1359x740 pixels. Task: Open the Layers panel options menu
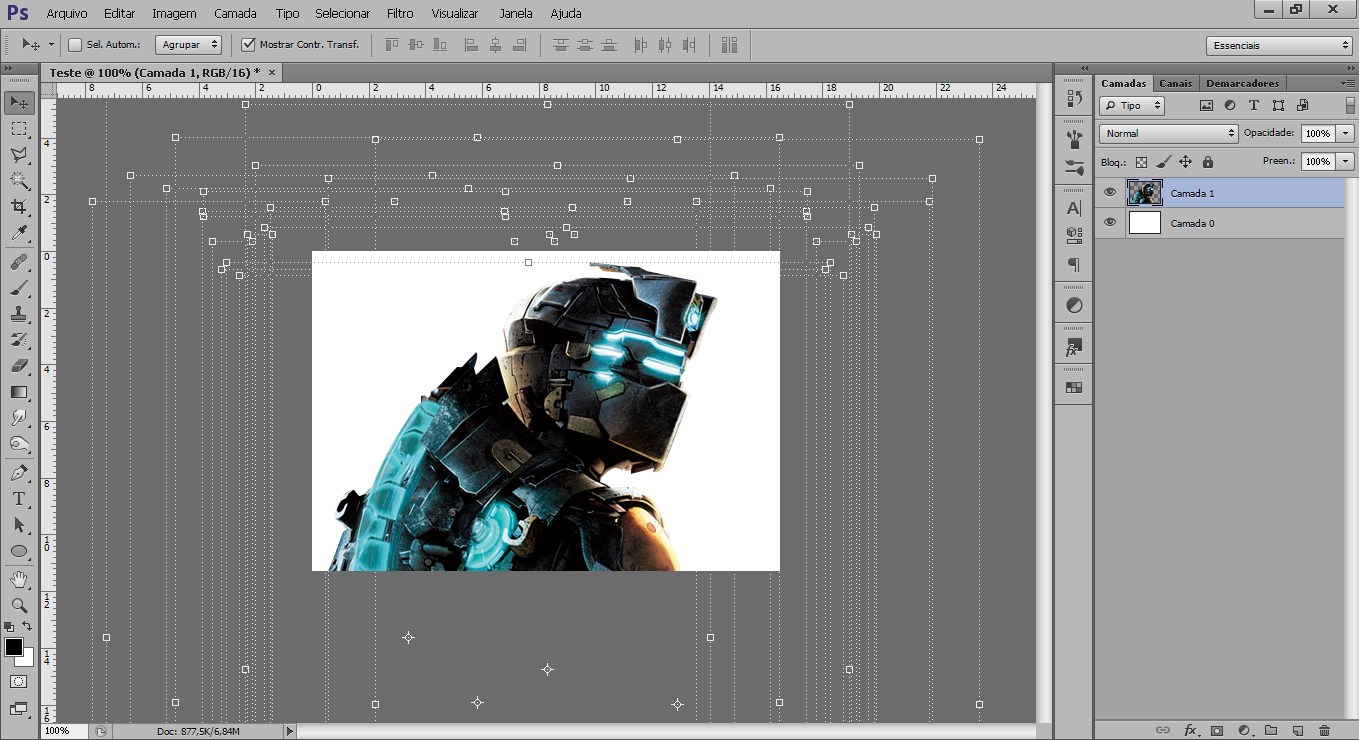[x=1349, y=83]
